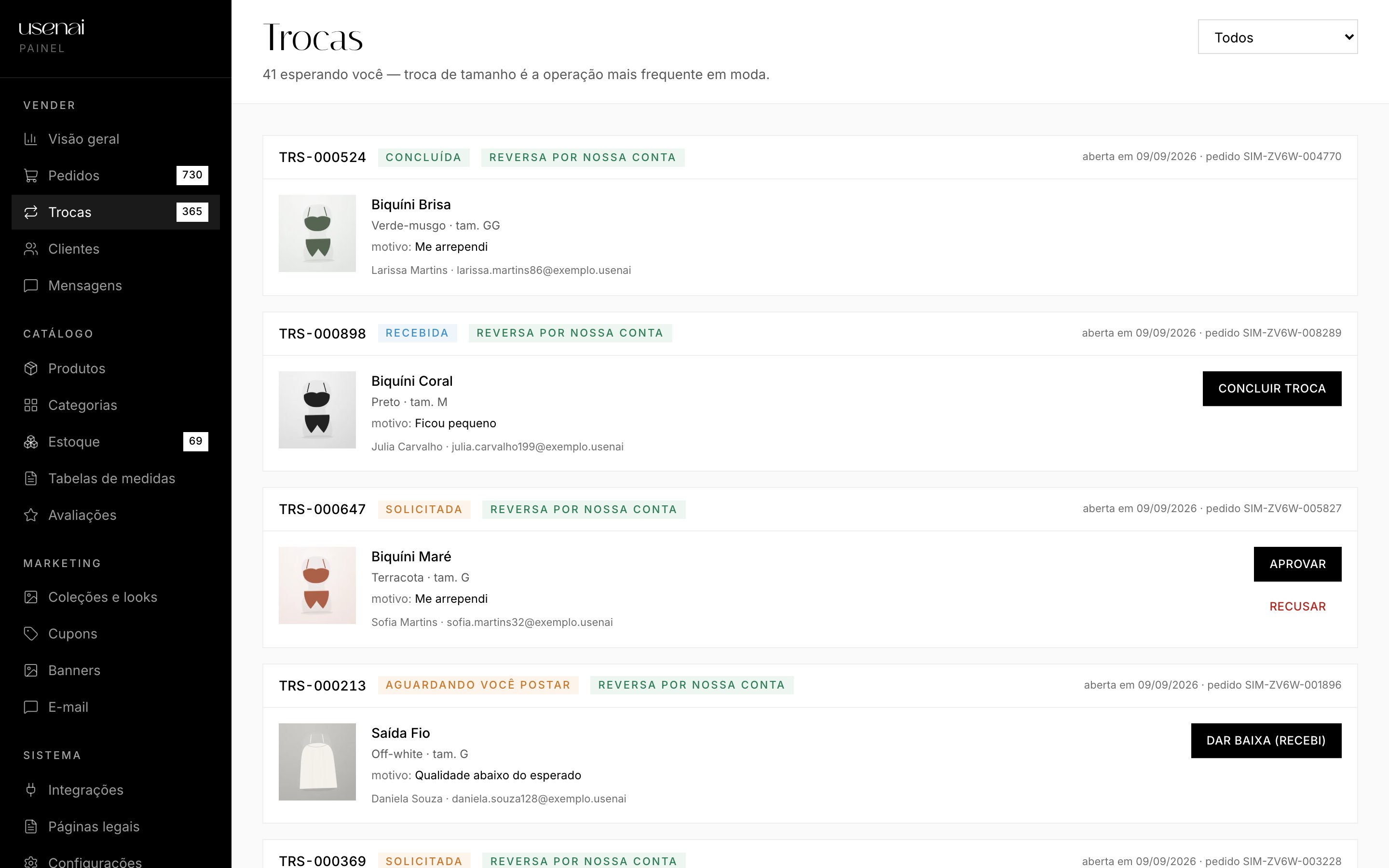Image resolution: width=1389 pixels, height=868 pixels.
Task: Select Clientes in the sidebar menu
Action: click(115, 249)
